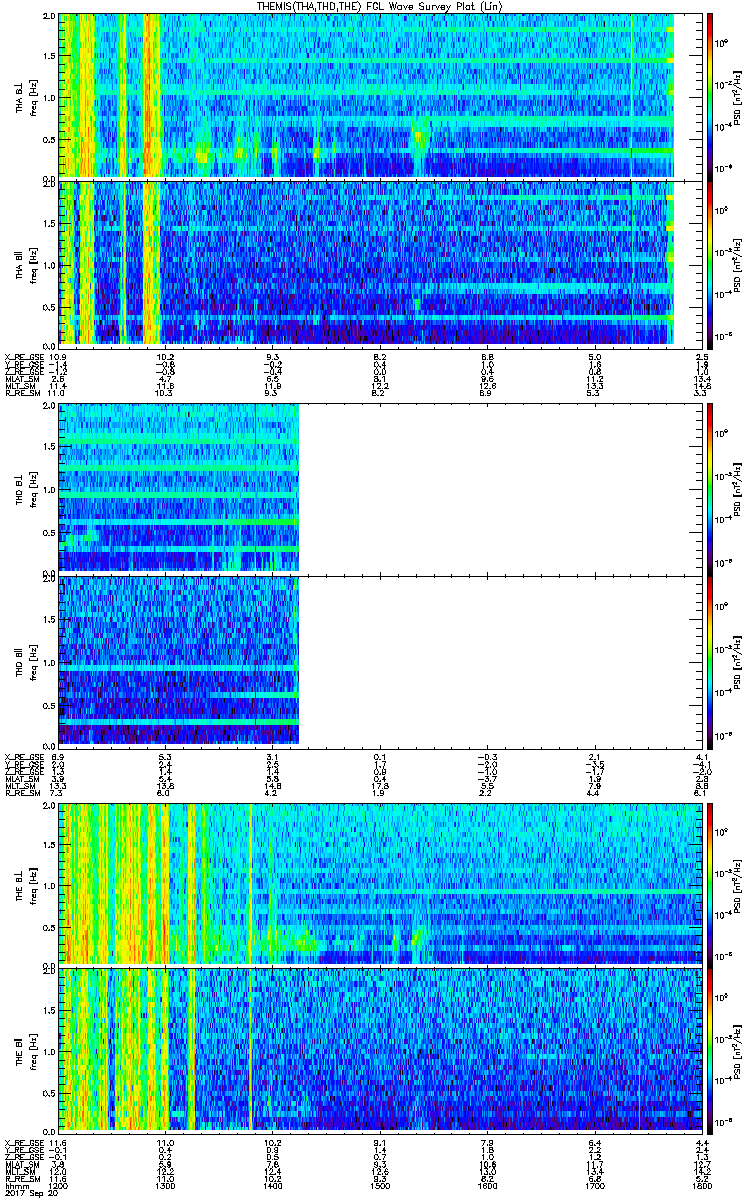
Task: Click the PSD color bar beside THA B⊥
Action: point(711,97)
